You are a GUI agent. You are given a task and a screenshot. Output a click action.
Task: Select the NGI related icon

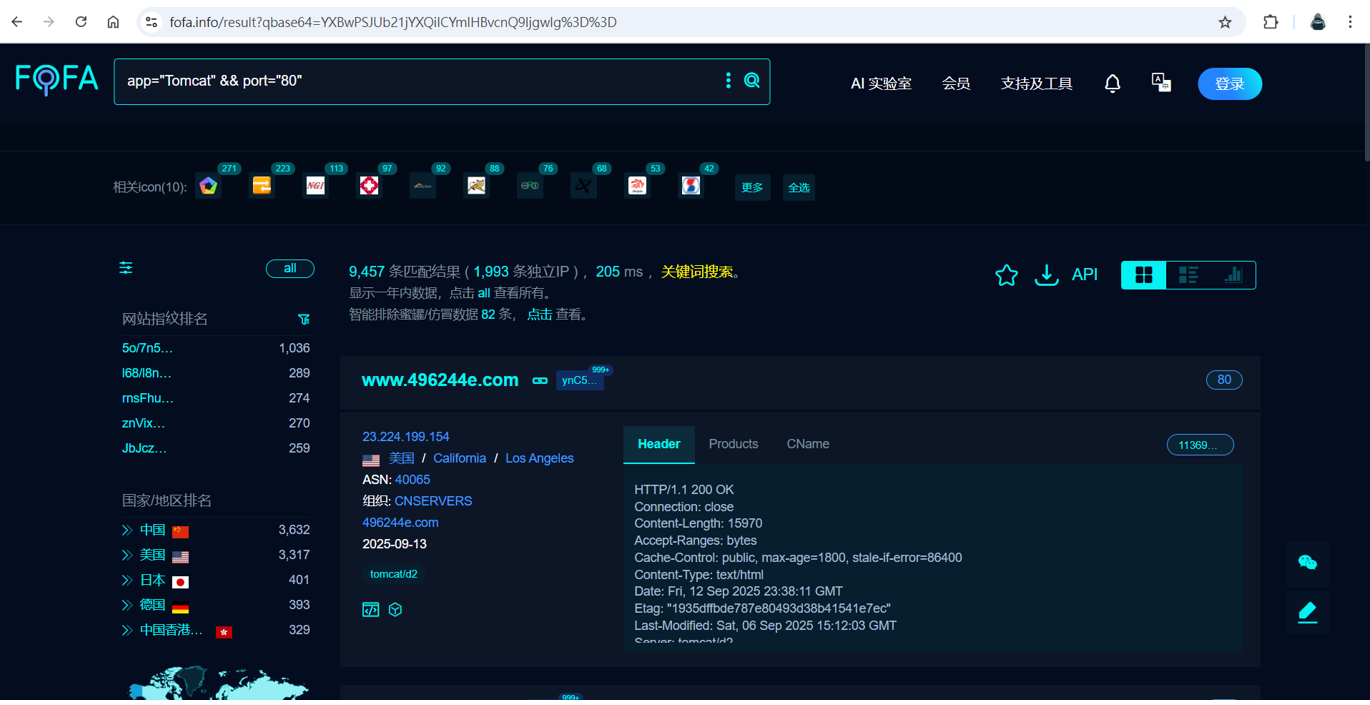tap(315, 186)
